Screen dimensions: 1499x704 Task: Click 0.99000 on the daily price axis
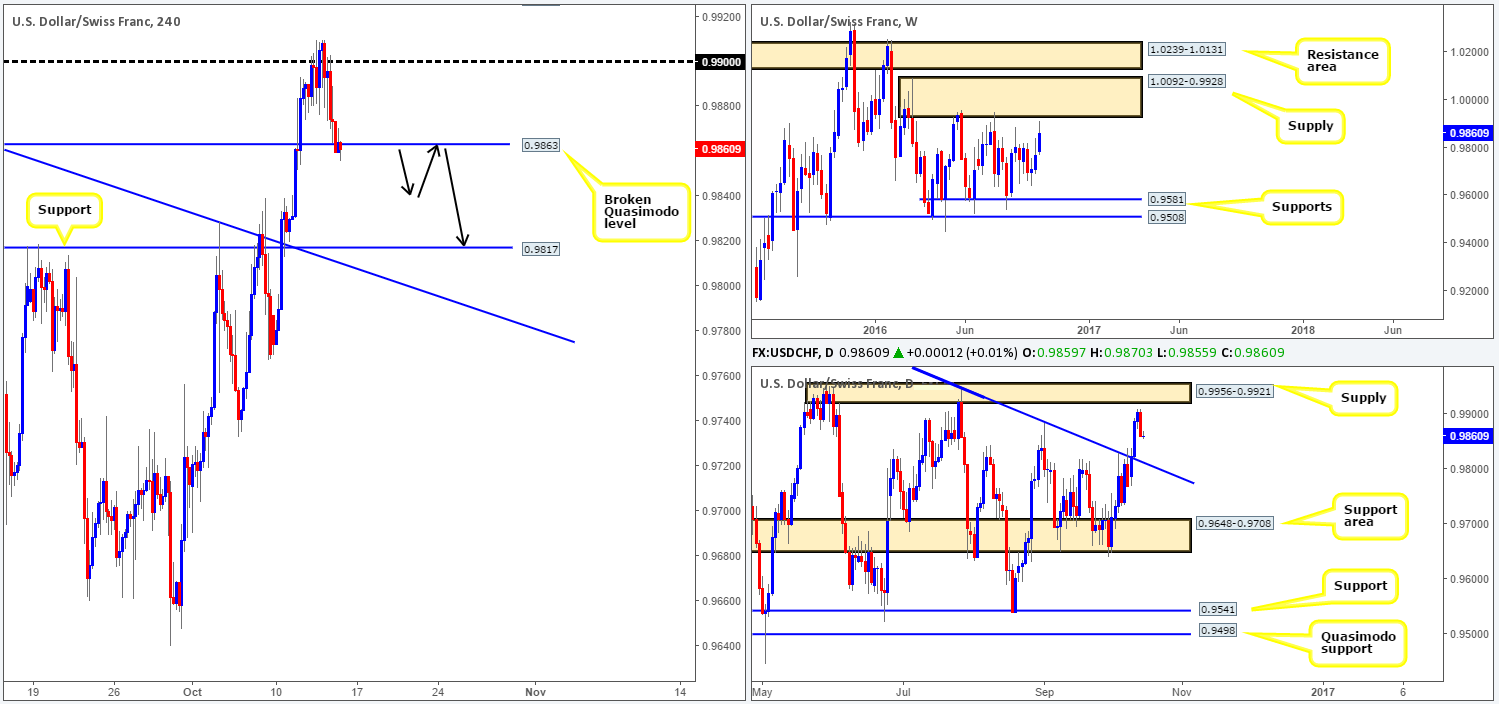(1469, 413)
